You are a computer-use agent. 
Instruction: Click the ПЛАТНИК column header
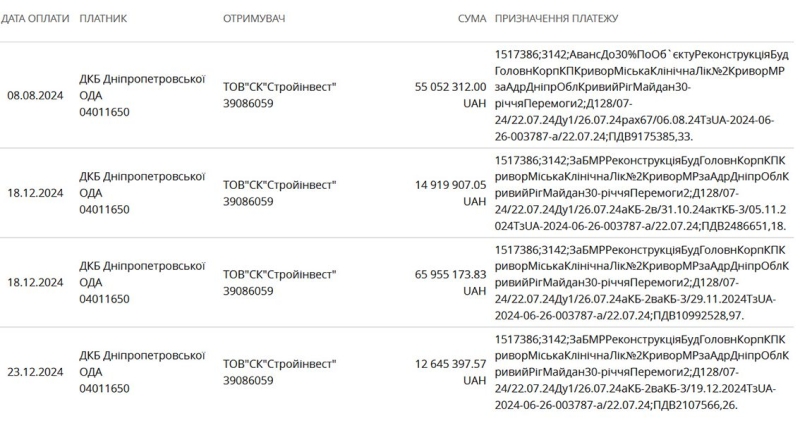tap(103, 18)
